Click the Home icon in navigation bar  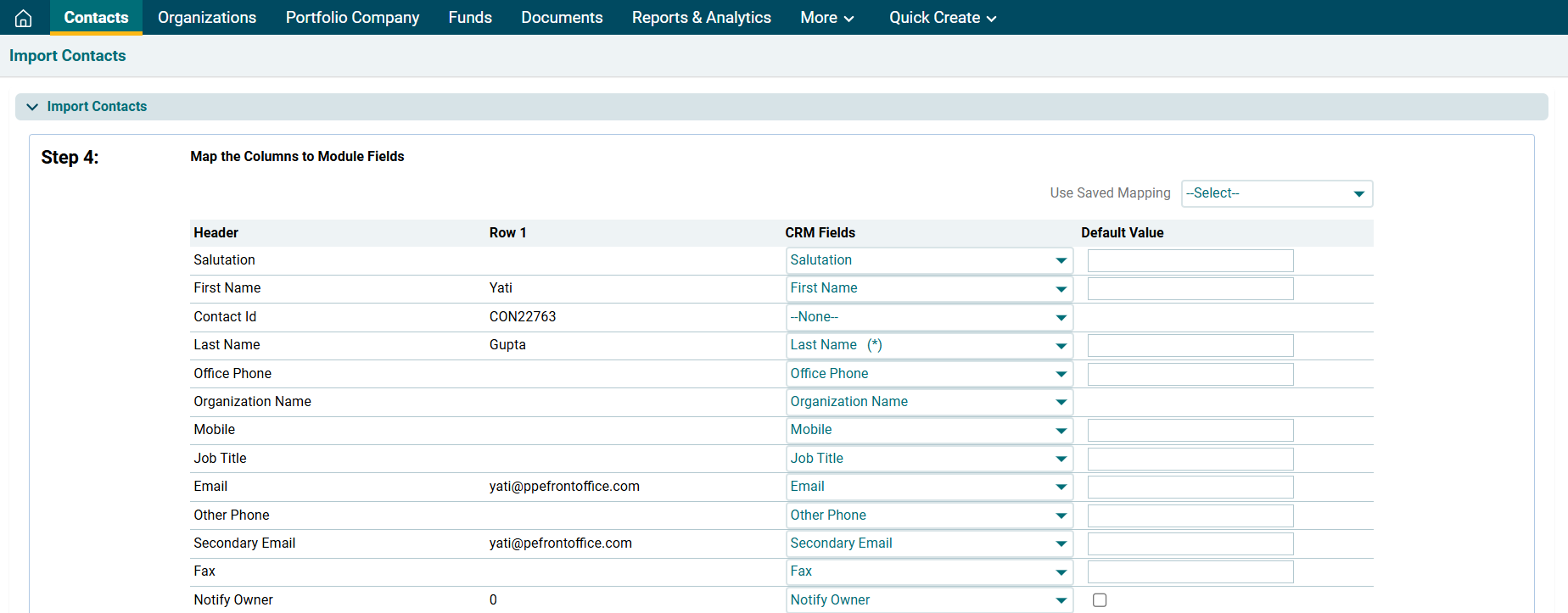(x=24, y=18)
